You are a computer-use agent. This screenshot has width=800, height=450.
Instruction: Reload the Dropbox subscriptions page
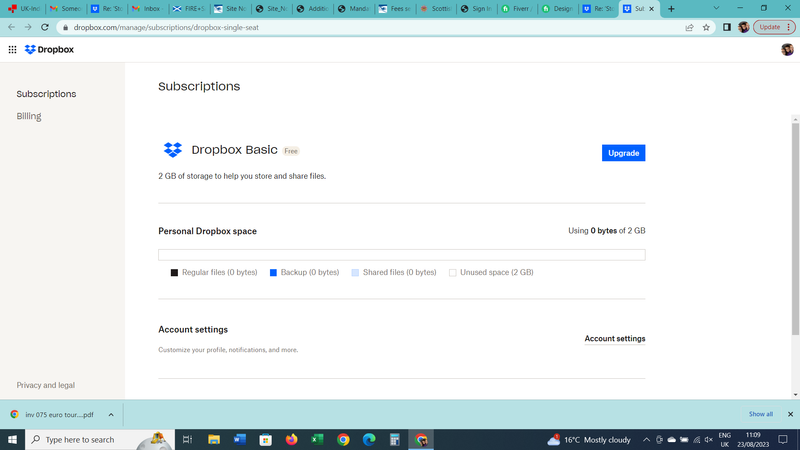coord(45,27)
